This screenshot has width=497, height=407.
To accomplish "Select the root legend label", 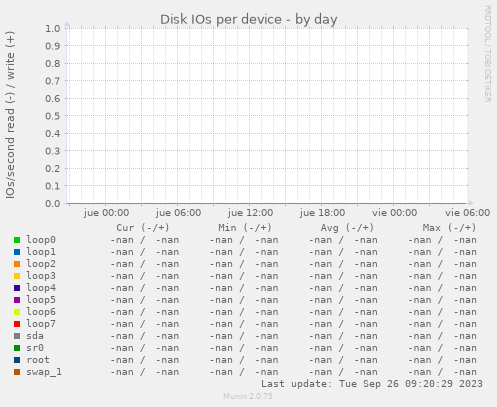I will pyautogui.click(x=38, y=360).
